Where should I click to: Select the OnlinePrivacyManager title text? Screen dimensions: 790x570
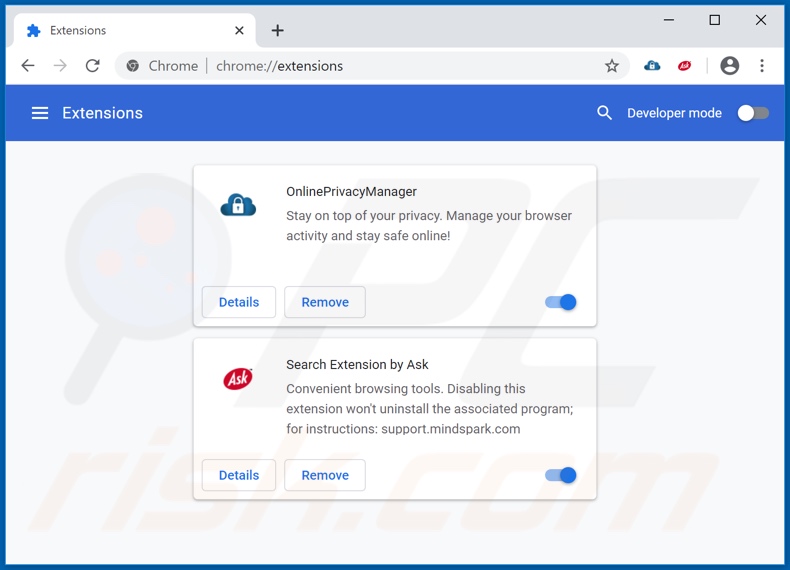(x=351, y=192)
